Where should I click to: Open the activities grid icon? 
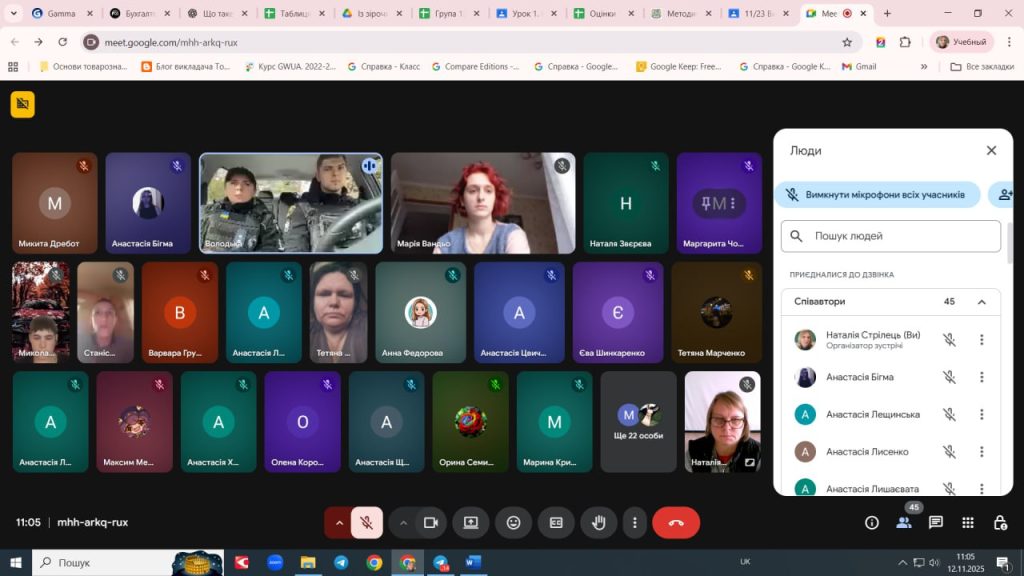967,522
